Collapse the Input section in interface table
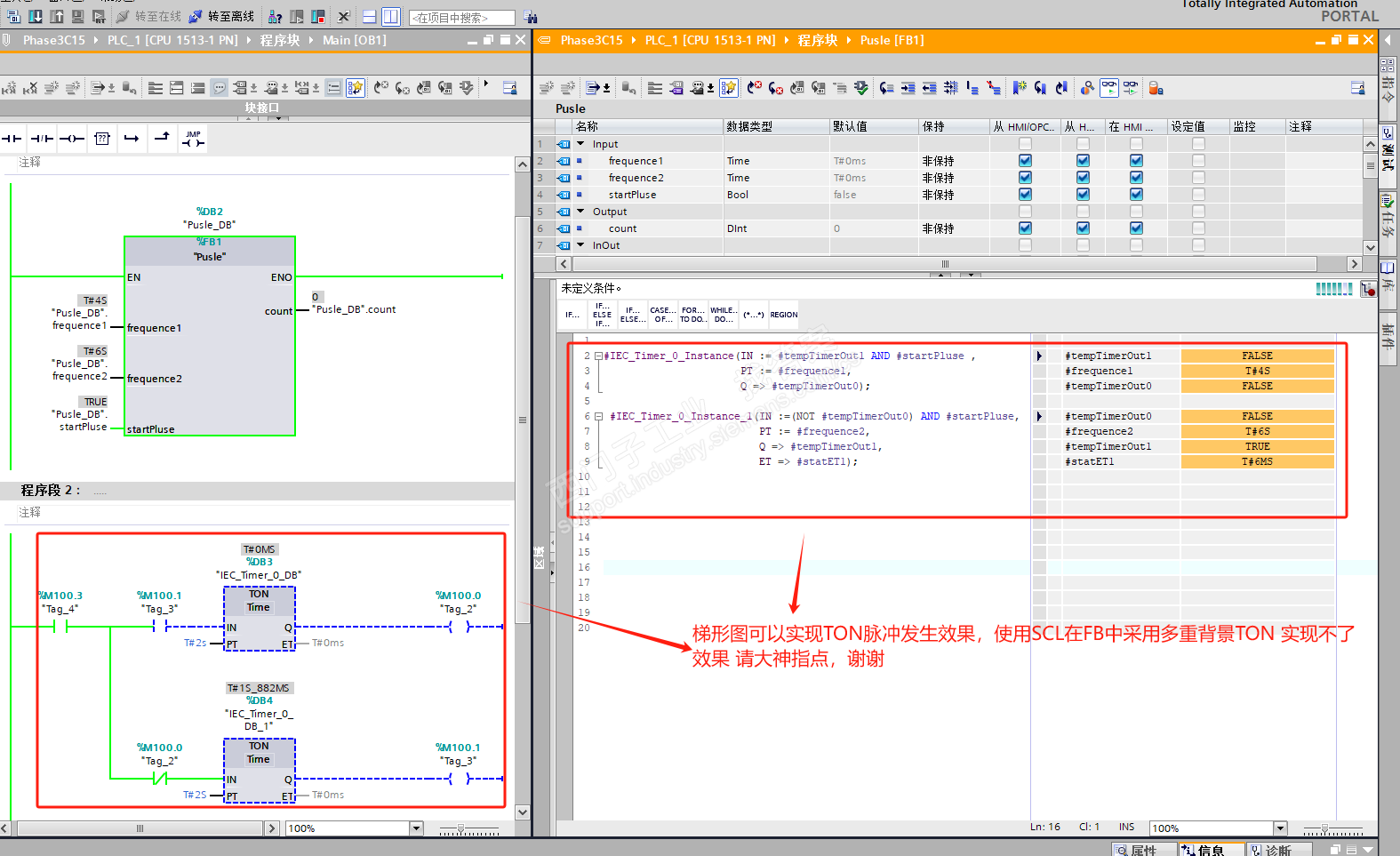The width and height of the screenshot is (1400, 856). pyautogui.click(x=580, y=144)
